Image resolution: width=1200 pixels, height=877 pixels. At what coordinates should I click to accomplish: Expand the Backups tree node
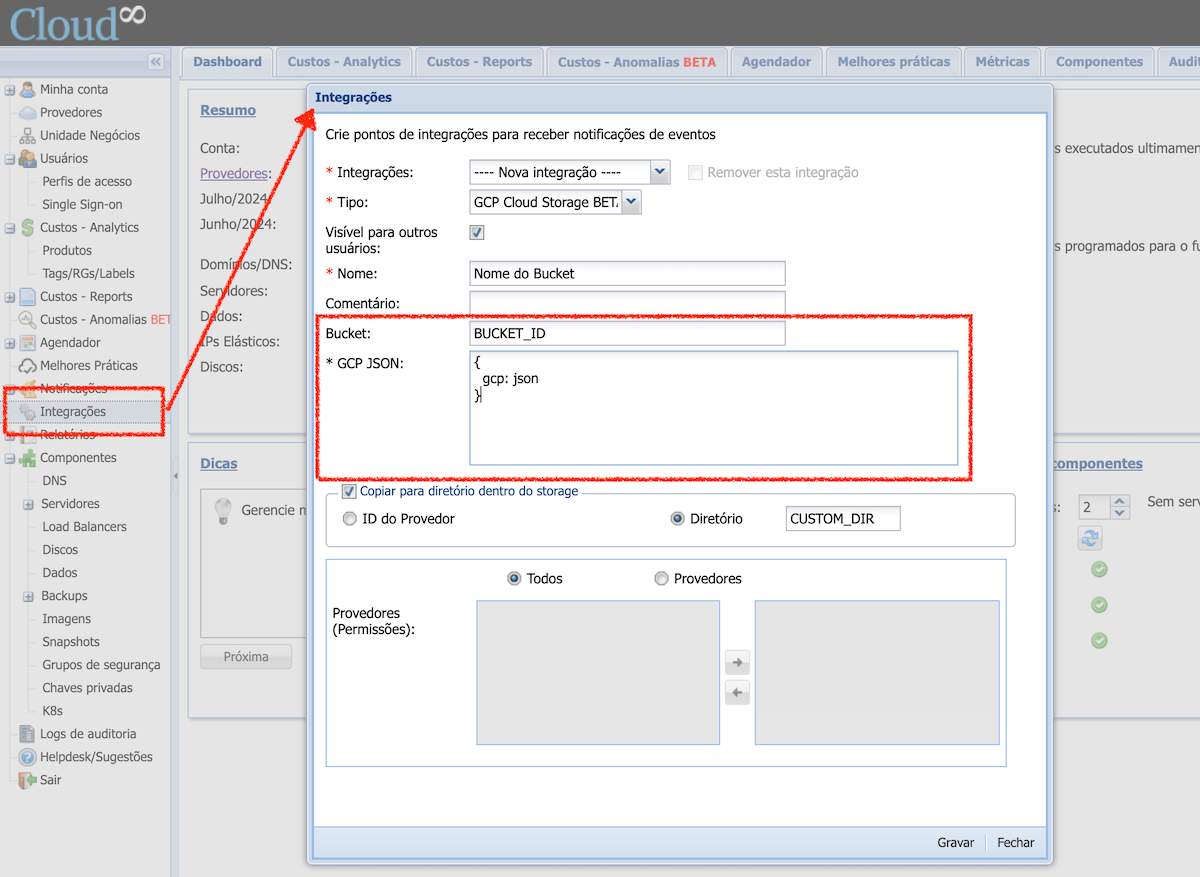click(x=29, y=595)
